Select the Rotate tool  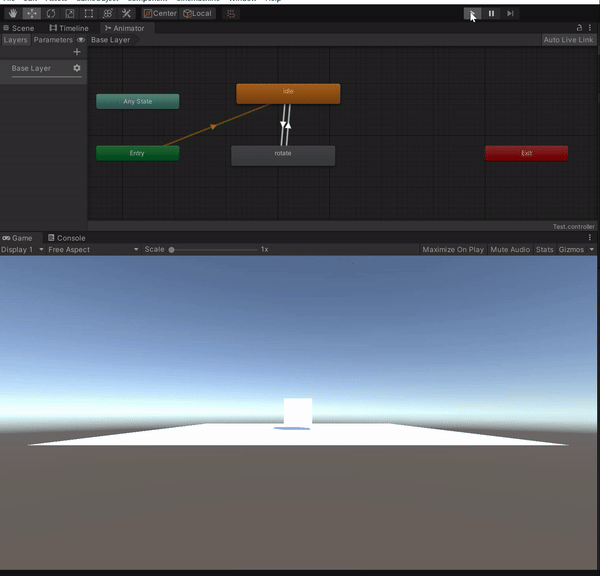coord(51,14)
